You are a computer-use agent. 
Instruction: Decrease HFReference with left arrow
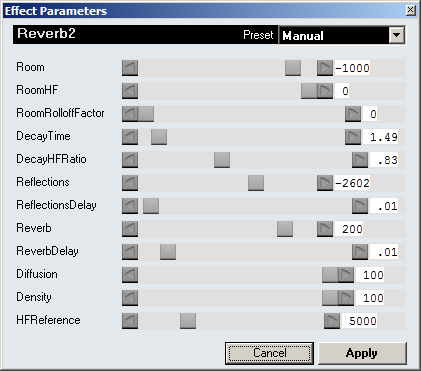point(130,321)
